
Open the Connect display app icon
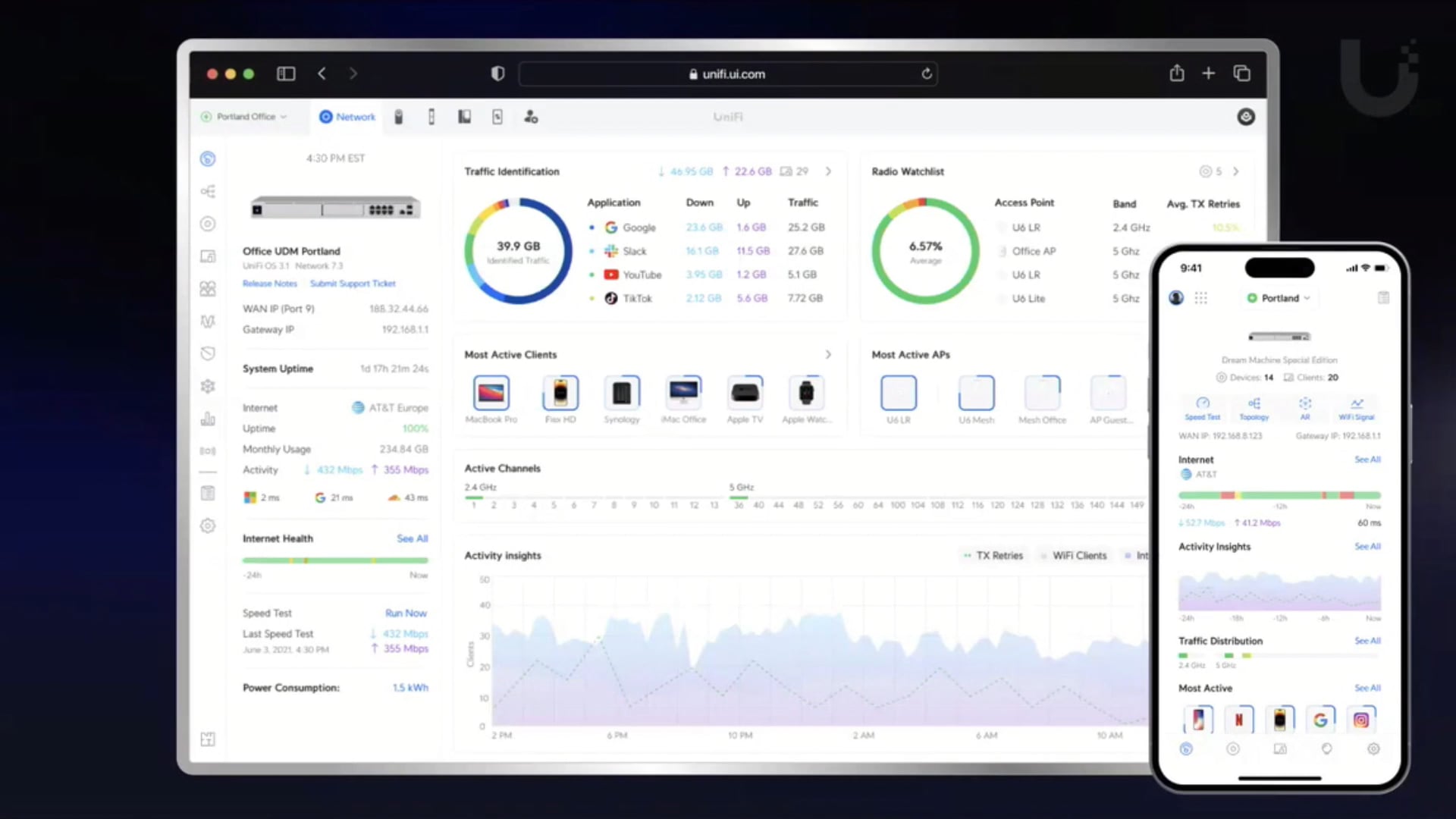click(497, 117)
